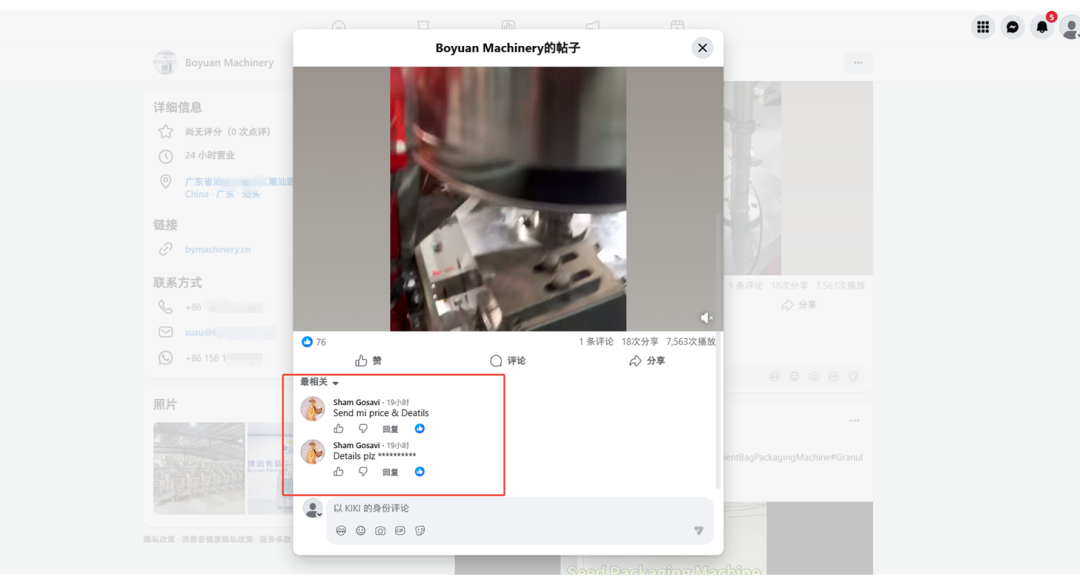Insert an avatar sticker in the comment box
The height and width of the screenshot is (577, 1080).
pyautogui.click(x=341, y=531)
